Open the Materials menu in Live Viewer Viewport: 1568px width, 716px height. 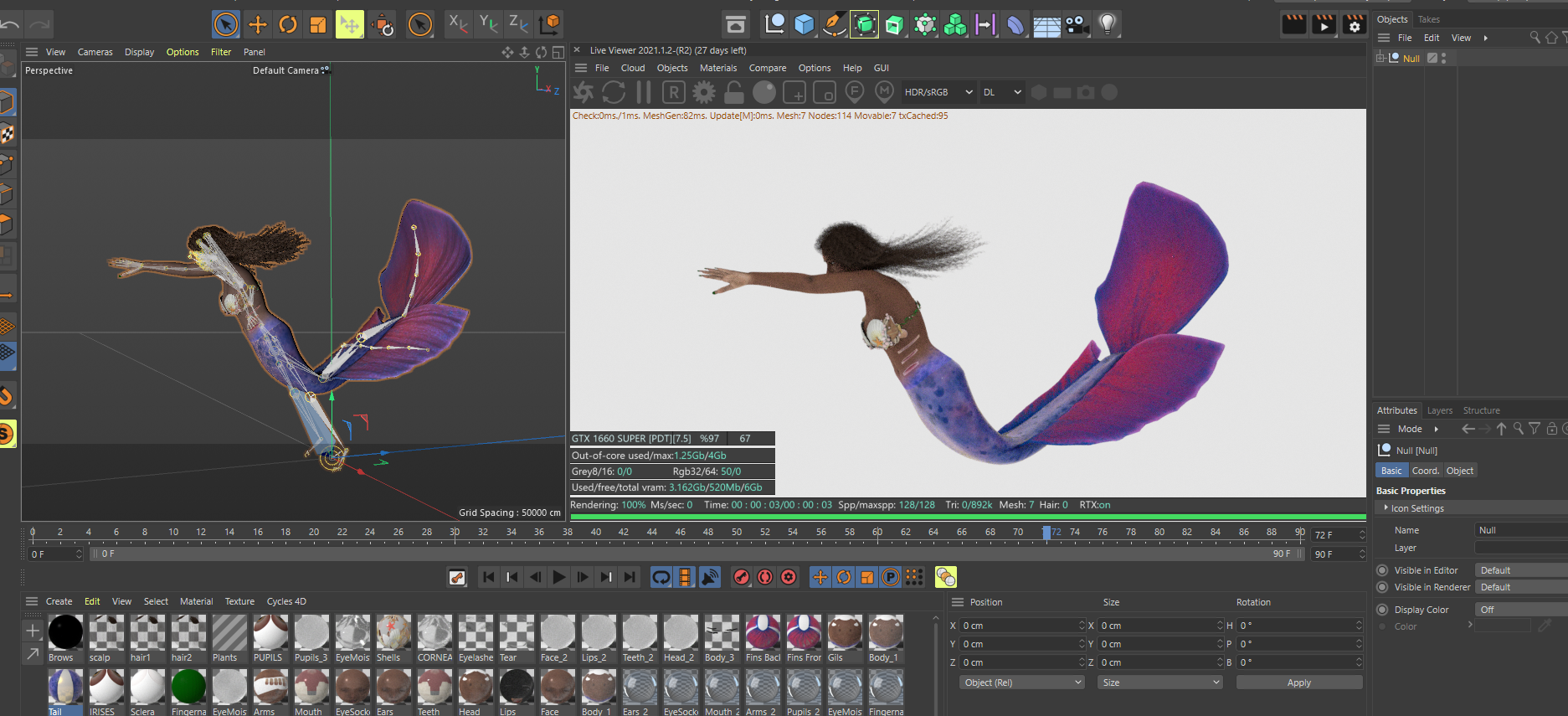[x=717, y=68]
